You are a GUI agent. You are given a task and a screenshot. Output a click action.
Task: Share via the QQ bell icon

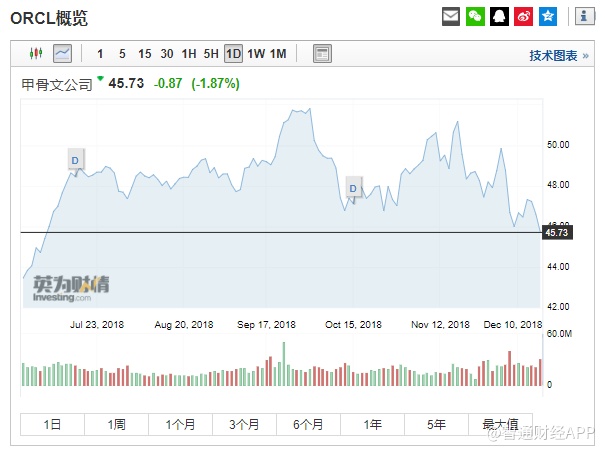[x=500, y=17]
